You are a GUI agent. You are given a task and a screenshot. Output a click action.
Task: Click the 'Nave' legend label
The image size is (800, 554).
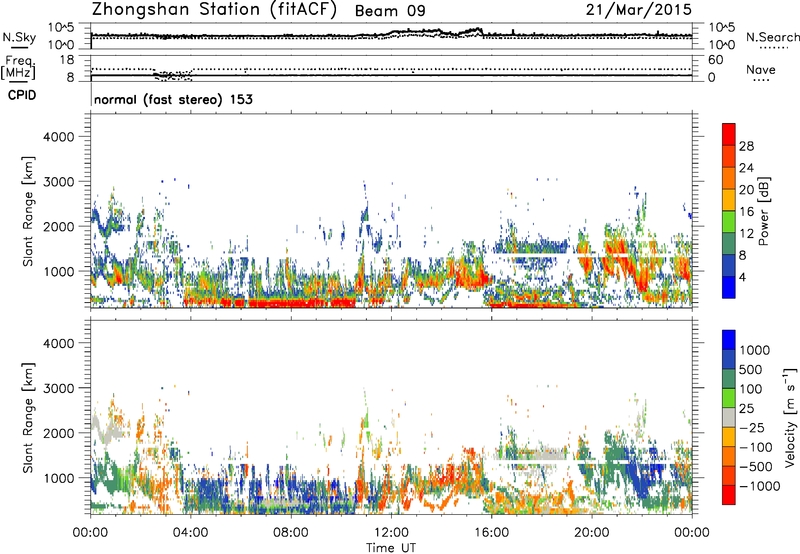point(761,70)
